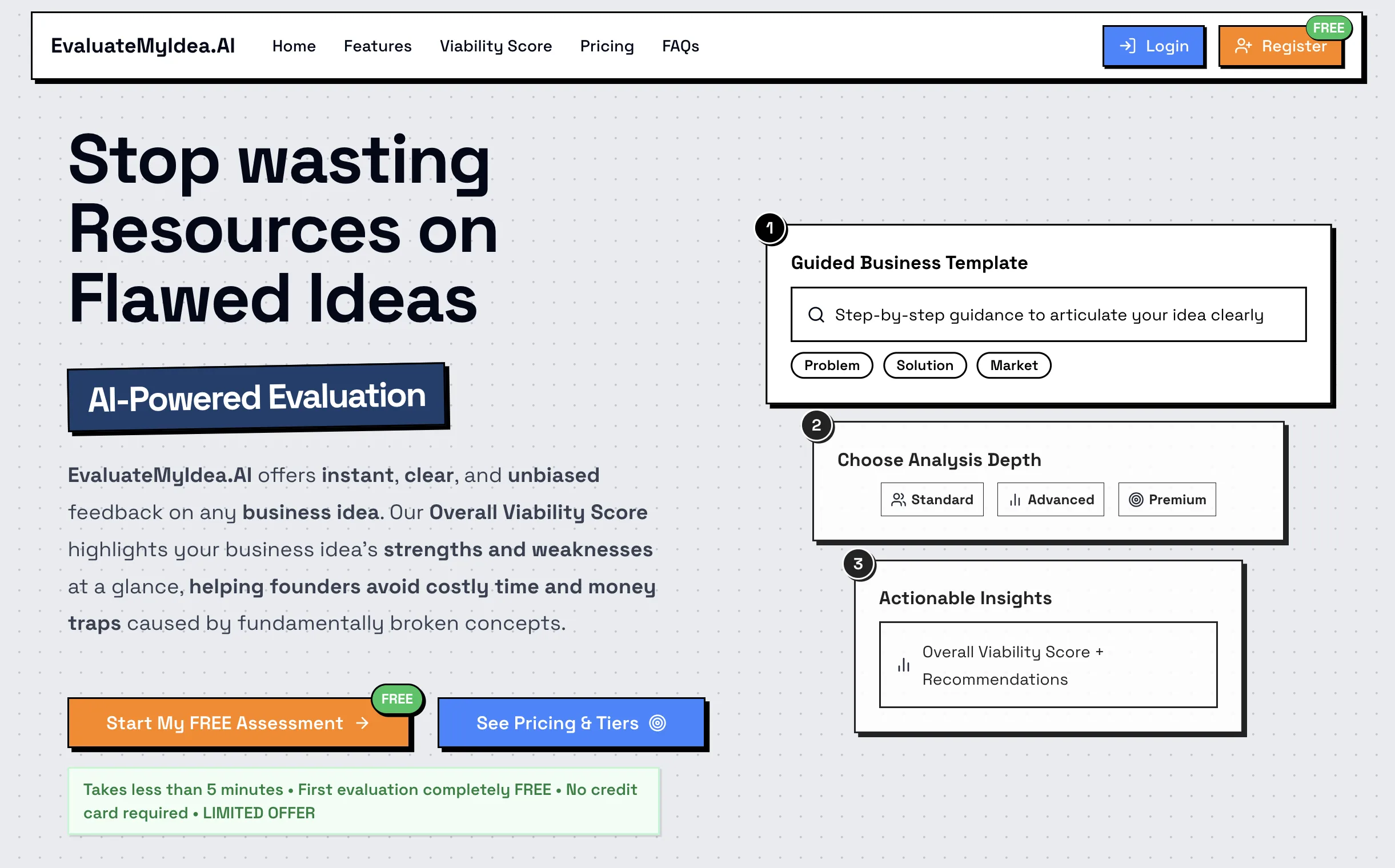Click the step 3 number badge
Viewport: 1395px width, 868px height.
[x=858, y=564]
